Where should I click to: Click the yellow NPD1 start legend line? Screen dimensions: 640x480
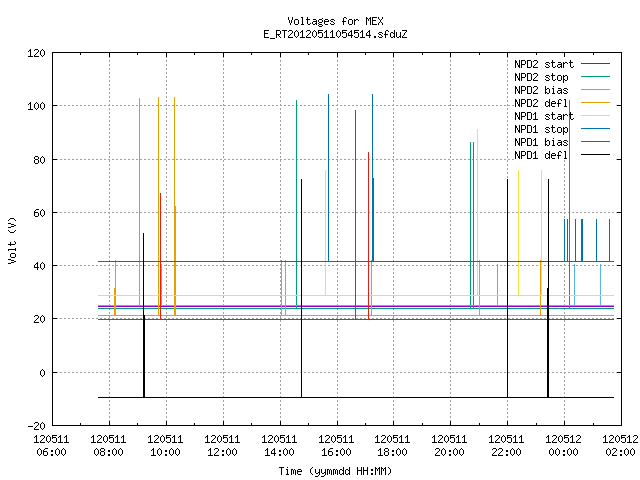pyautogui.click(x=595, y=116)
